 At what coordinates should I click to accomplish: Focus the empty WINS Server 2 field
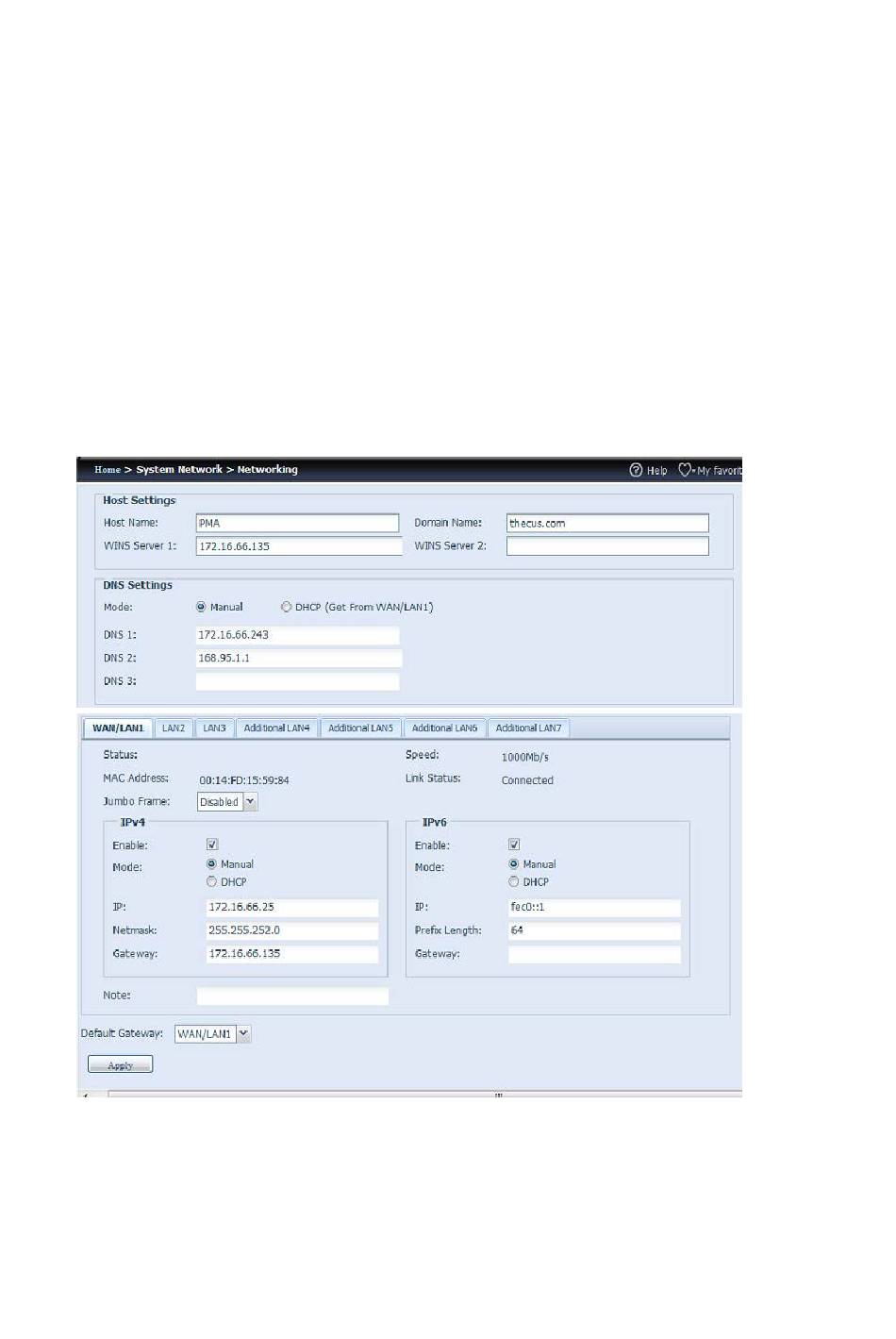(607, 546)
